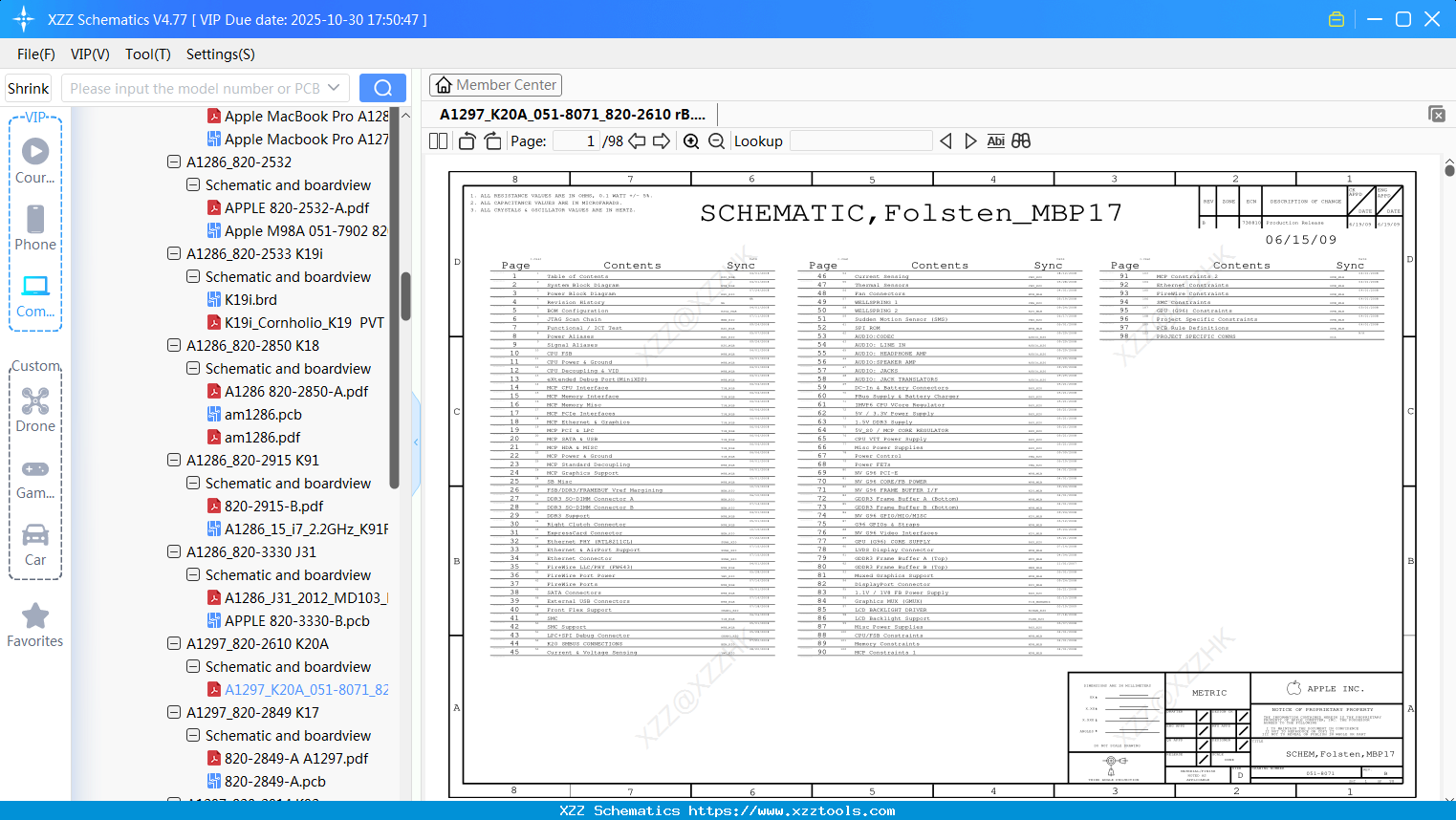The width and height of the screenshot is (1456, 820).
Task: Collapse the A1286_820-2915 K91 folder
Action: [174, 460]
